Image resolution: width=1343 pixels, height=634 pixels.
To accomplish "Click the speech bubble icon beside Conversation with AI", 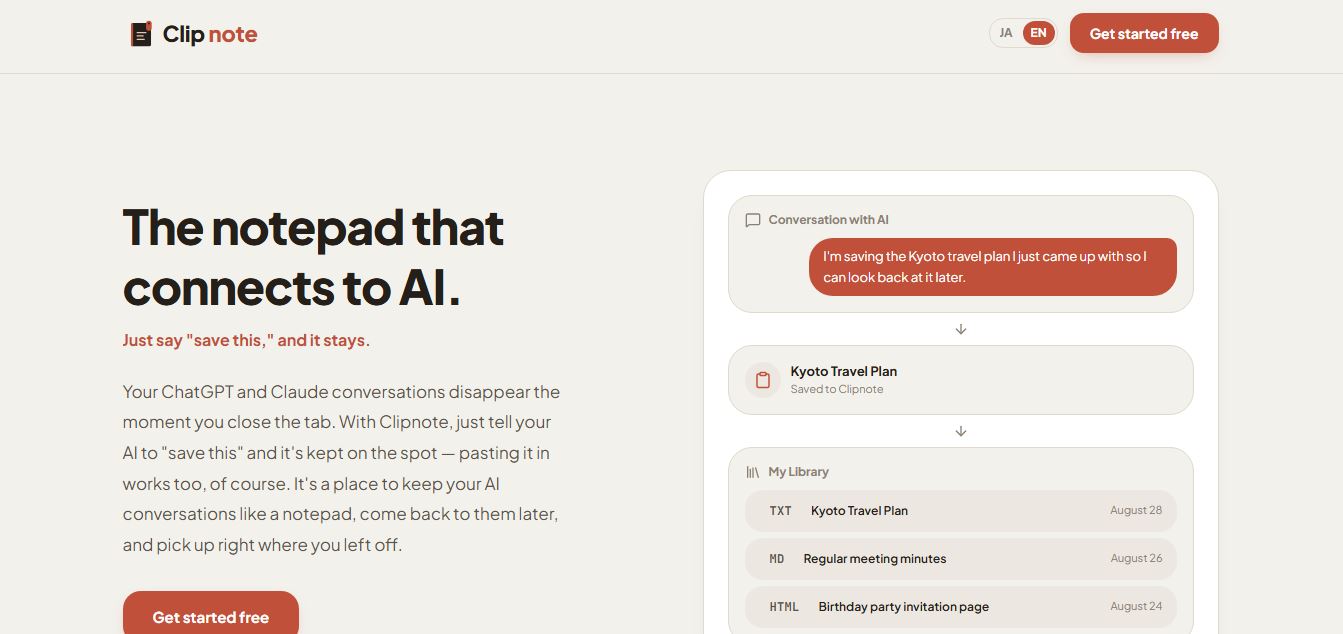I will click(x=753, y=220).
